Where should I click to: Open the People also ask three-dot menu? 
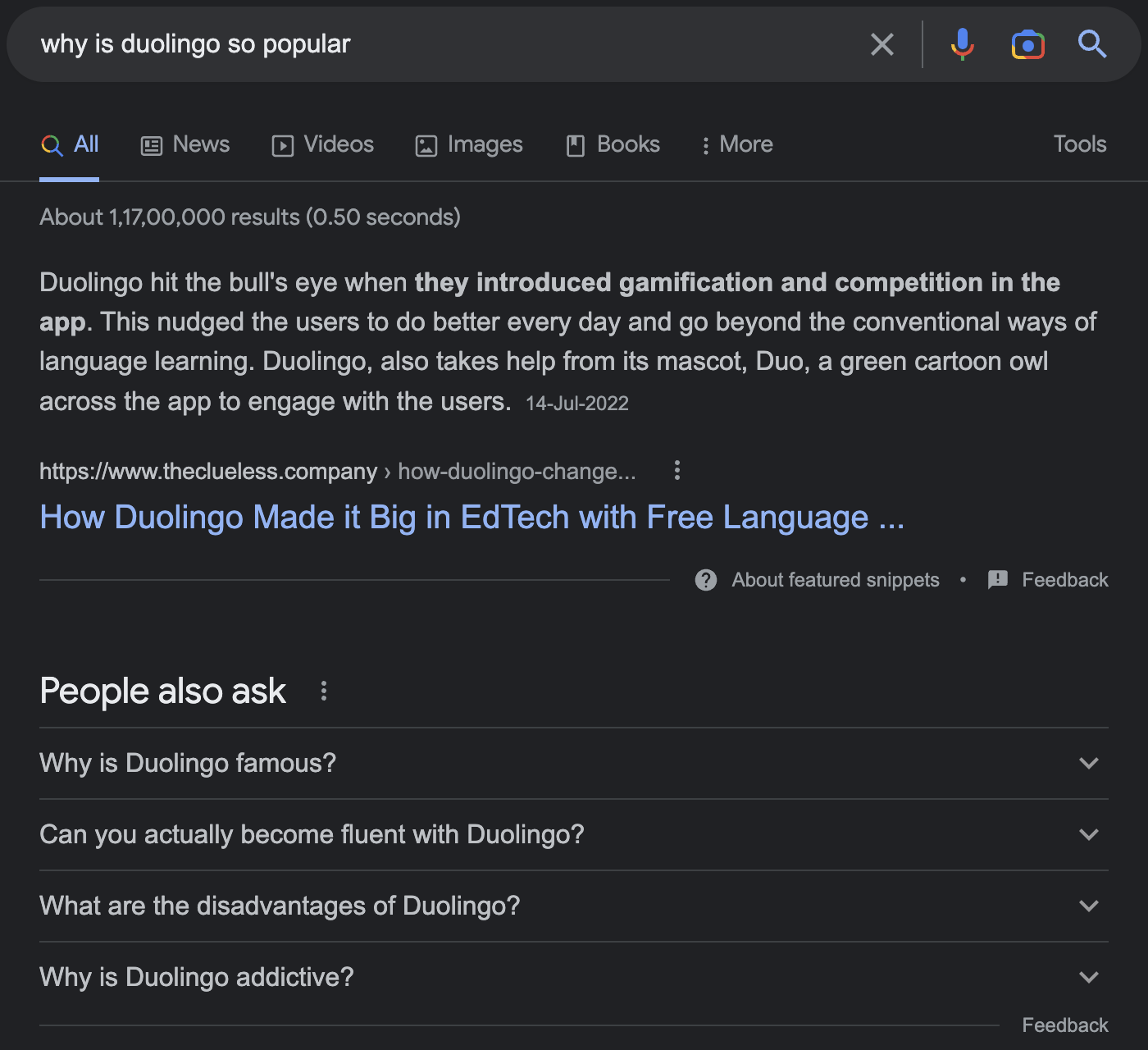(324, 691)
